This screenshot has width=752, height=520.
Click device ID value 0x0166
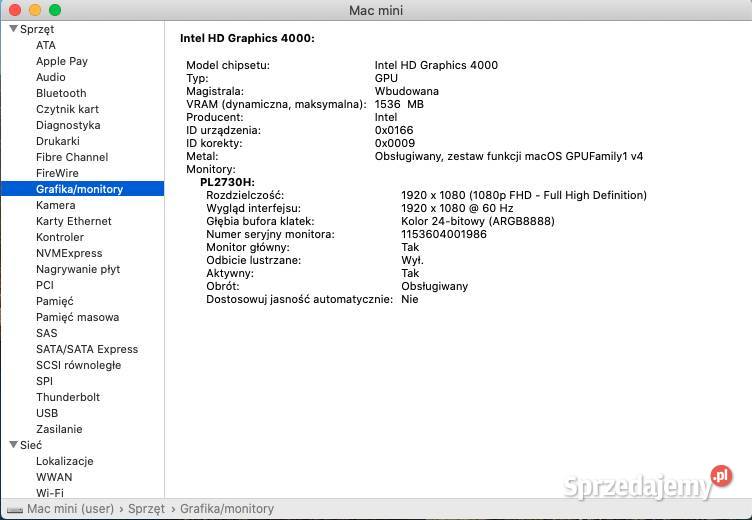click(x=394, y=130)
